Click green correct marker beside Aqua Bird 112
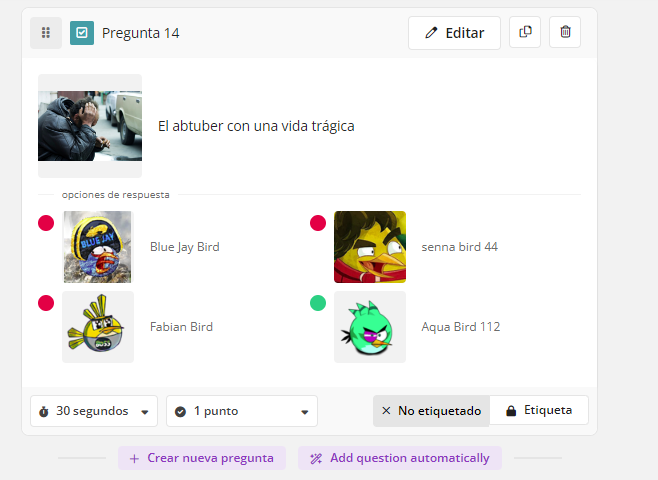The image size is (658, 480). 318,303
